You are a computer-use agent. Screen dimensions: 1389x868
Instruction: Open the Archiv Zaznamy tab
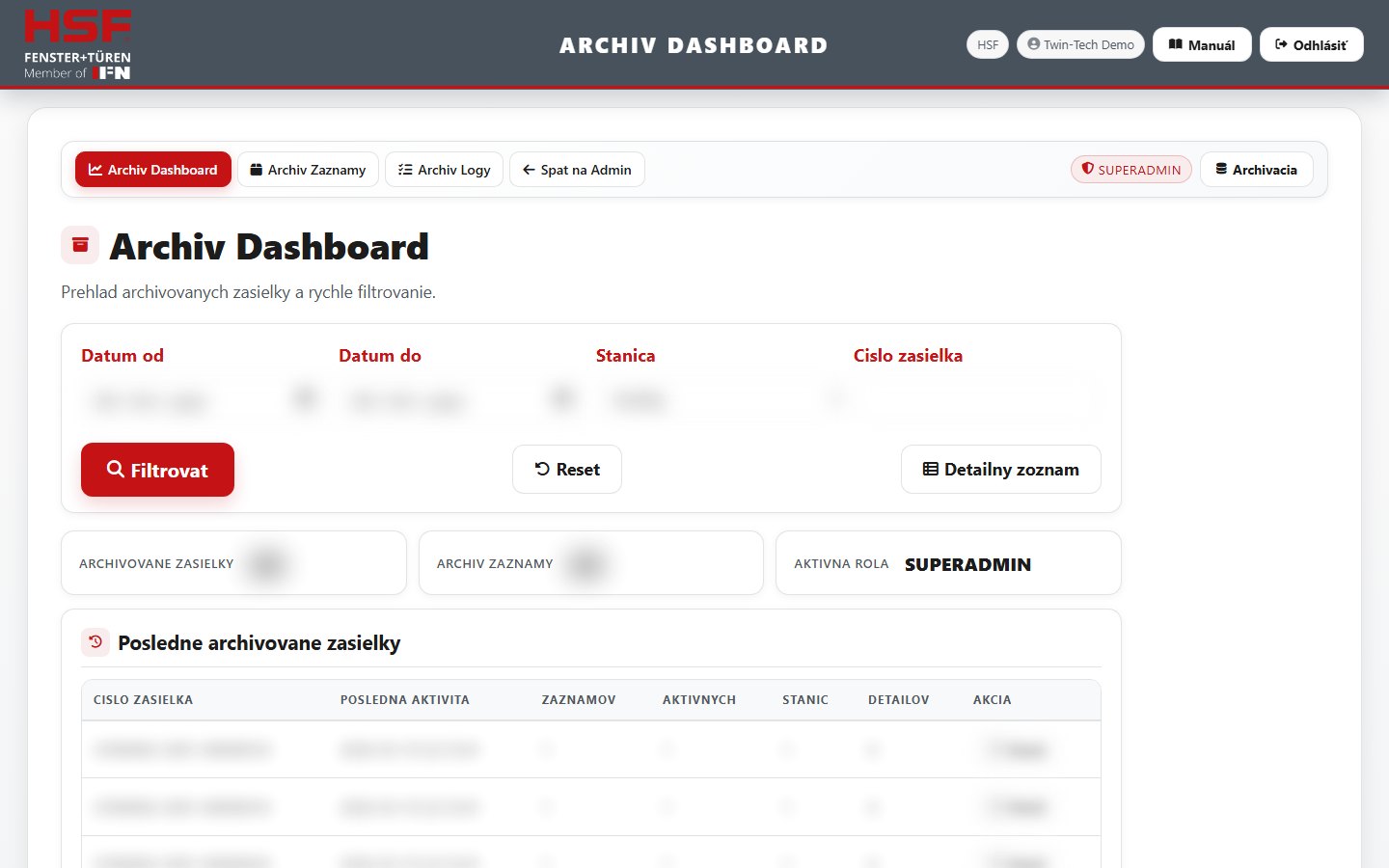(308, 170)
